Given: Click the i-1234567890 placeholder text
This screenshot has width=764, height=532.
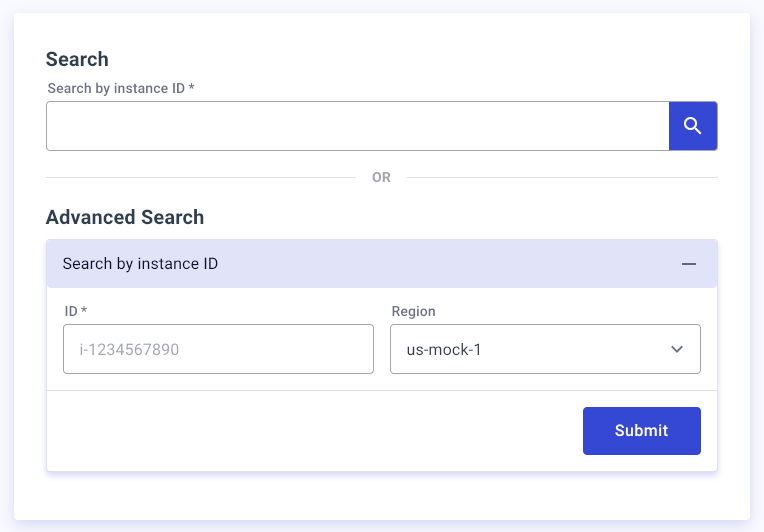Looking at the screenshot, I should [x=129, y=350].
